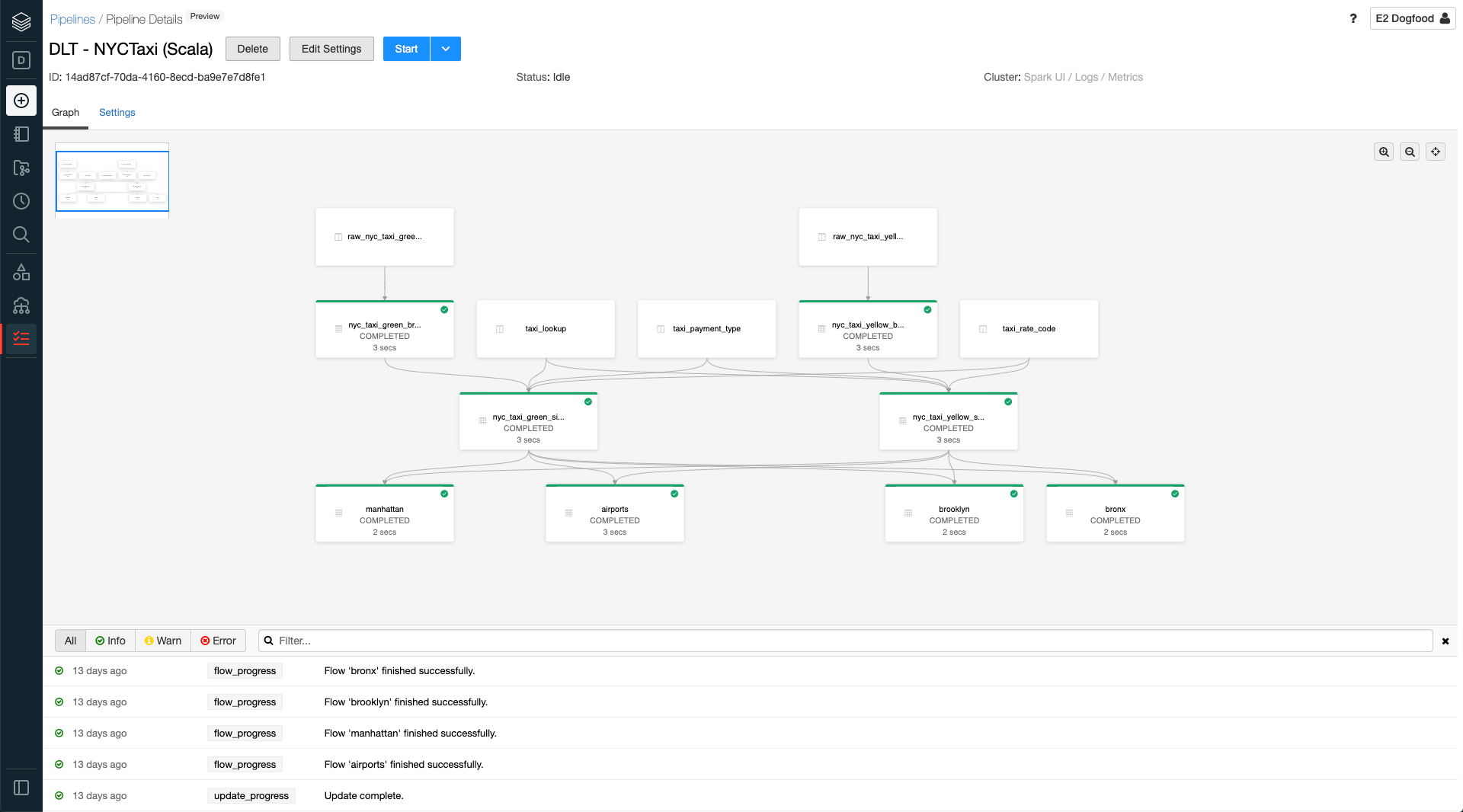Open the E2 Dogfood account menu
This screenshot has width=1463, height=812.
(x=1412, y=18)
